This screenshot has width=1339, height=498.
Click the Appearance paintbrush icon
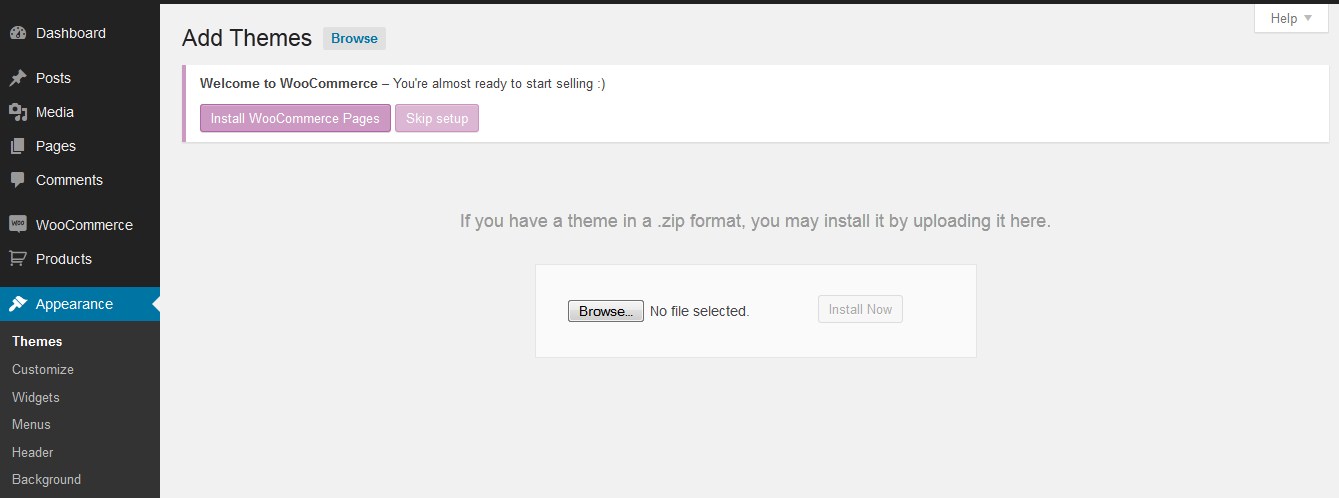click(x=18, y=304)
